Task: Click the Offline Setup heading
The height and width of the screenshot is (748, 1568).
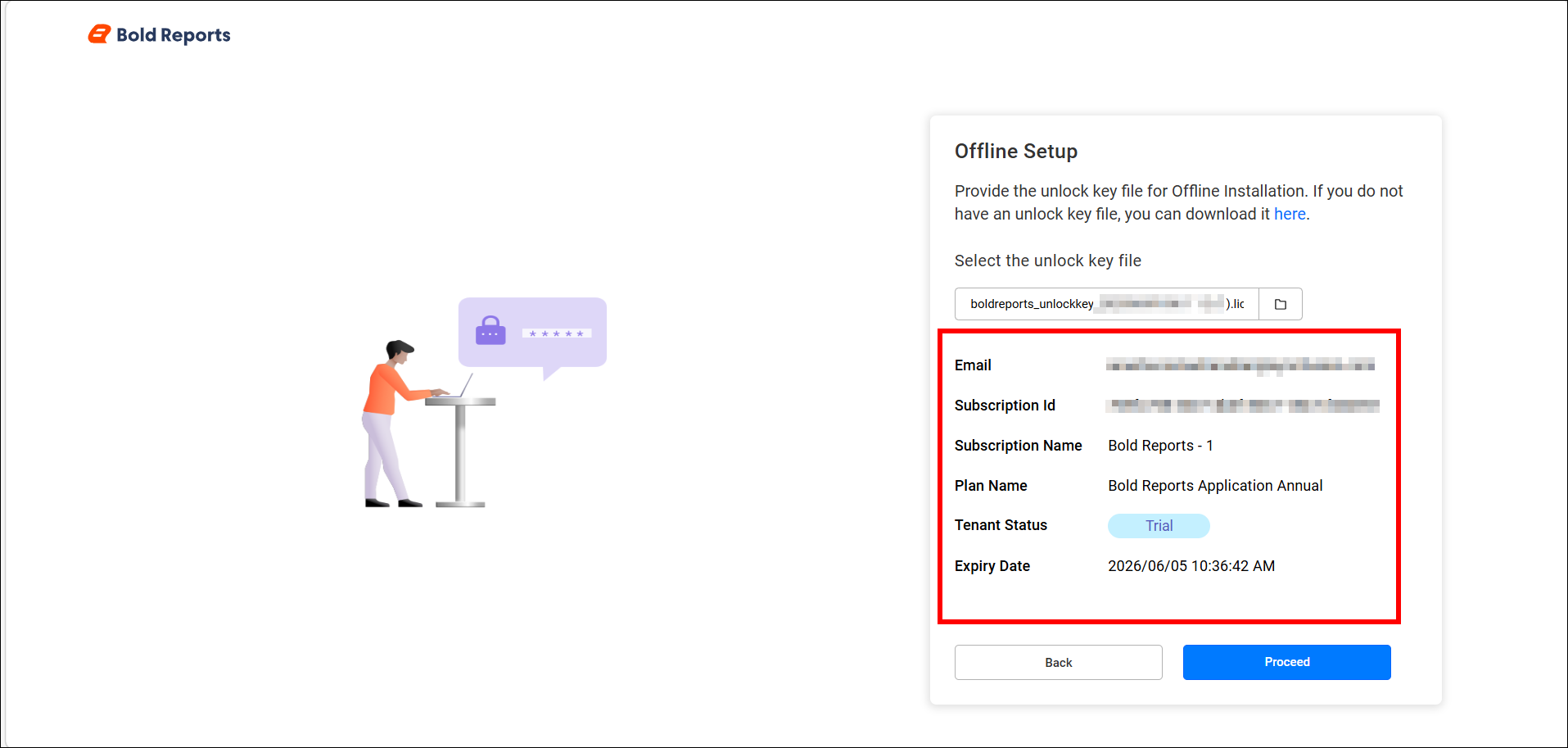Action: coord(1015,152)
